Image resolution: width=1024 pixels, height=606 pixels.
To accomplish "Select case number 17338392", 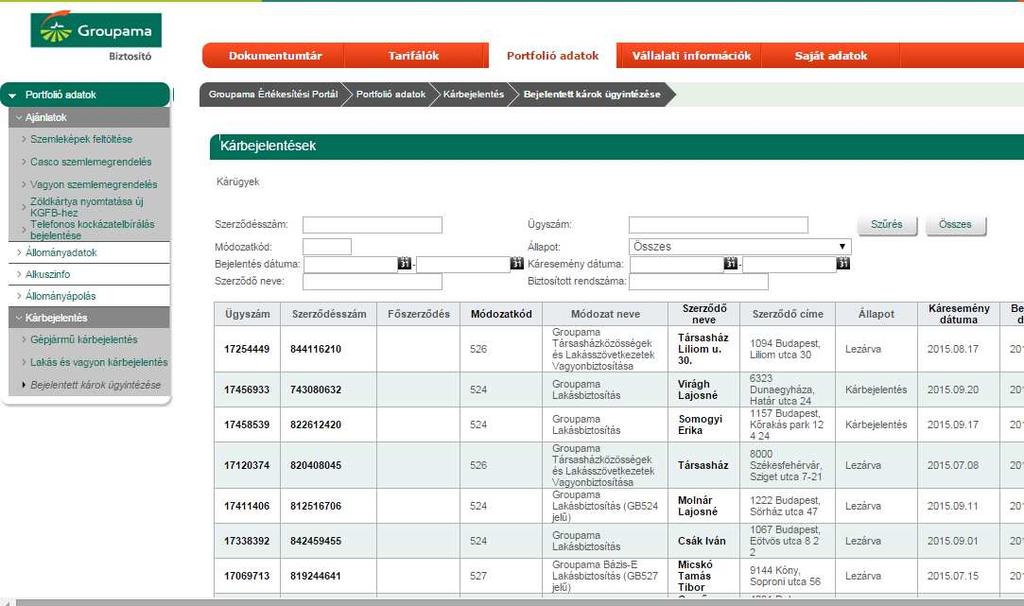I will click(247, 541).
